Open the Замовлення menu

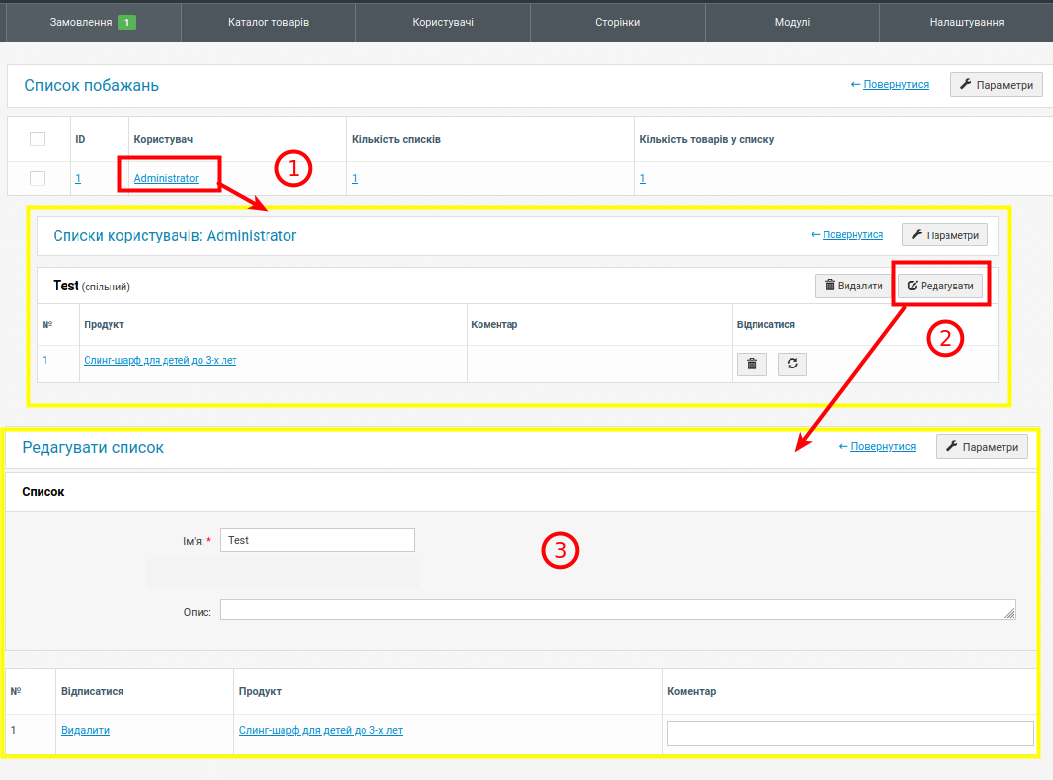[x=93, y=22]
